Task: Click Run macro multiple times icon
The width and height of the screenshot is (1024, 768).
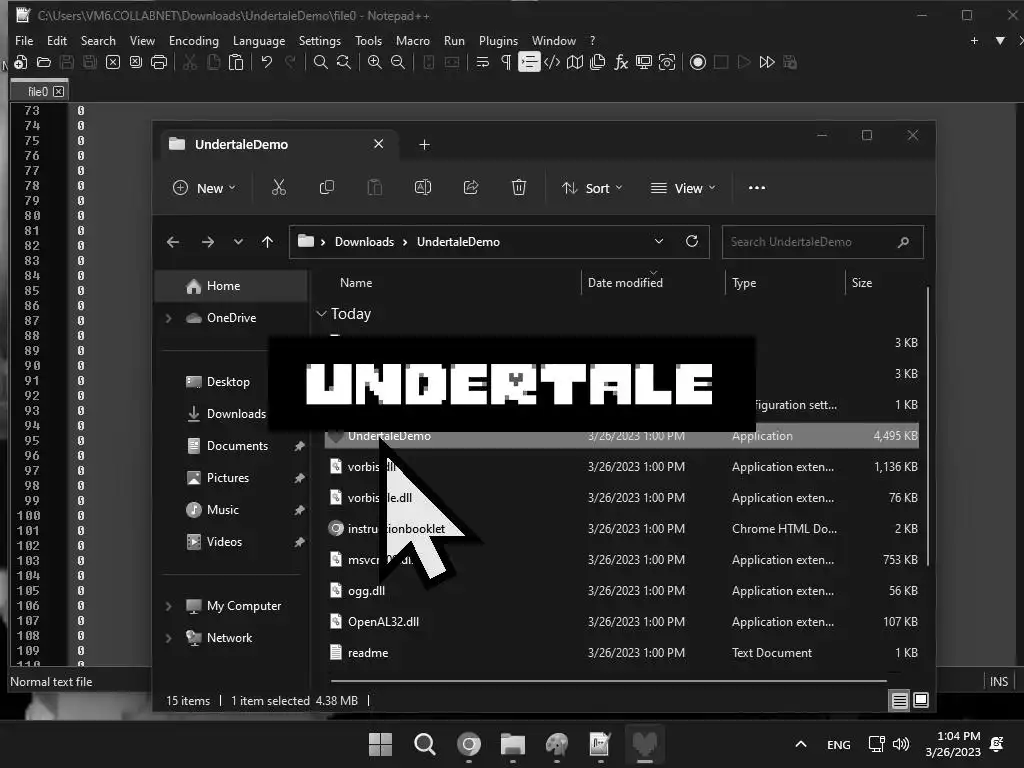Action: [x=767, y=63]
